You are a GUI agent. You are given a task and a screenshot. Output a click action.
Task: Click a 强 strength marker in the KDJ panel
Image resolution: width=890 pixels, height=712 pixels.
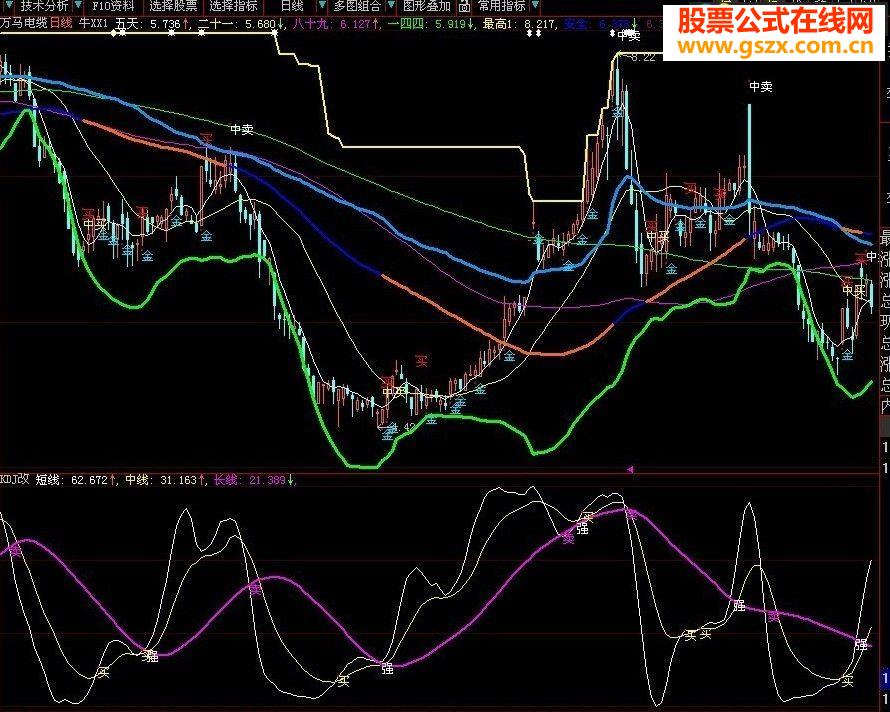tap(582, 529)
